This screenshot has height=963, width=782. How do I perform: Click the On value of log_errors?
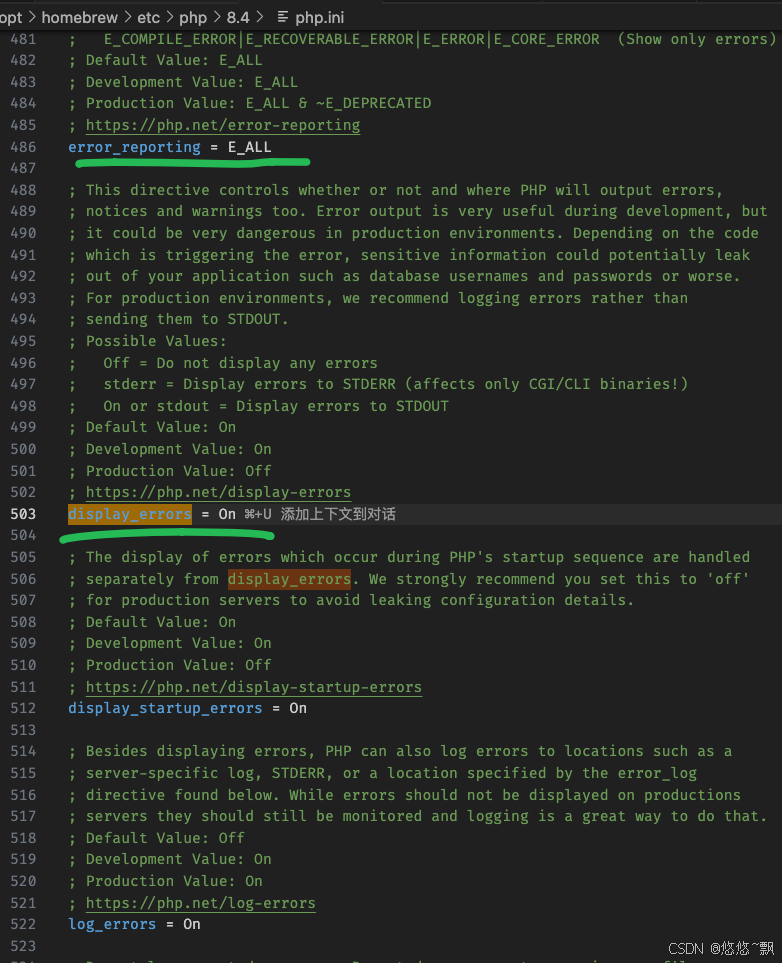point(192,924)
